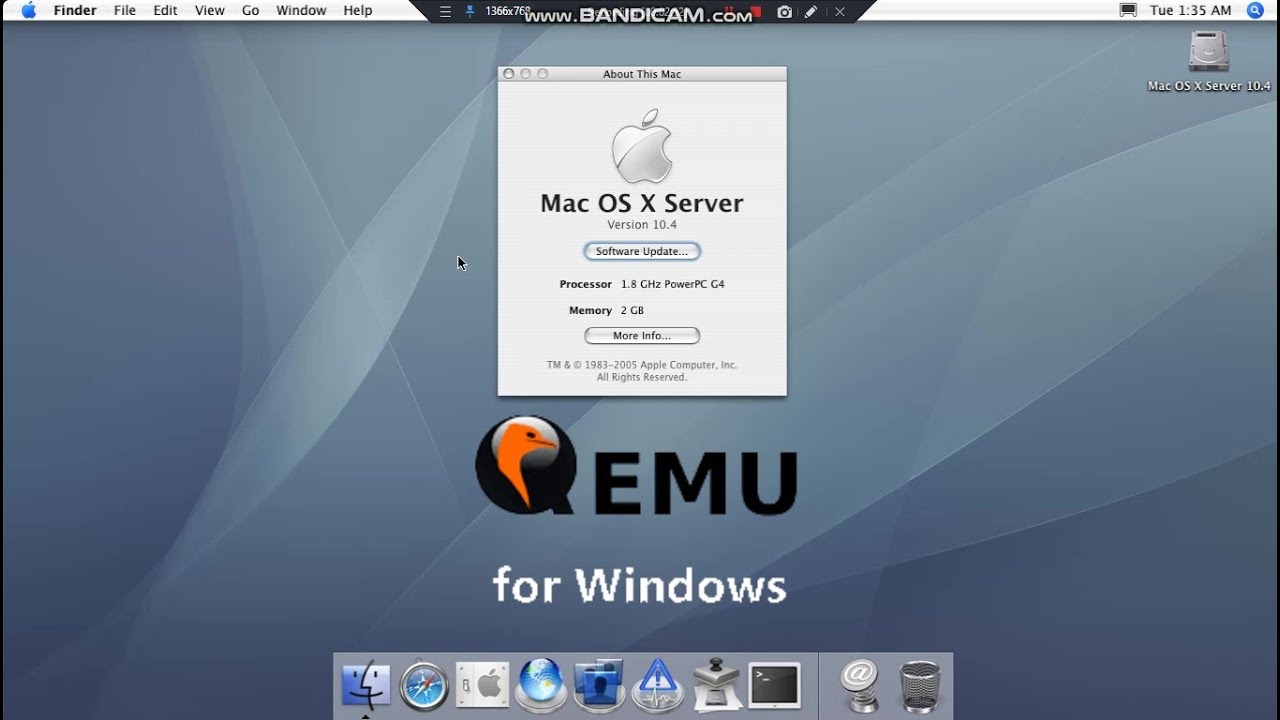Take a screenshot with Bandicam camera icon

coord(785,12)
